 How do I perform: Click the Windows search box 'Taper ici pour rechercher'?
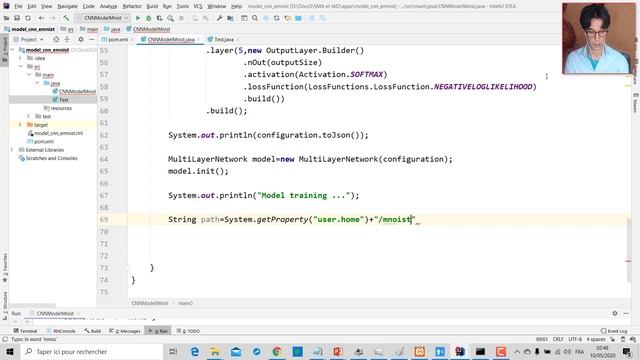(92, 351)
